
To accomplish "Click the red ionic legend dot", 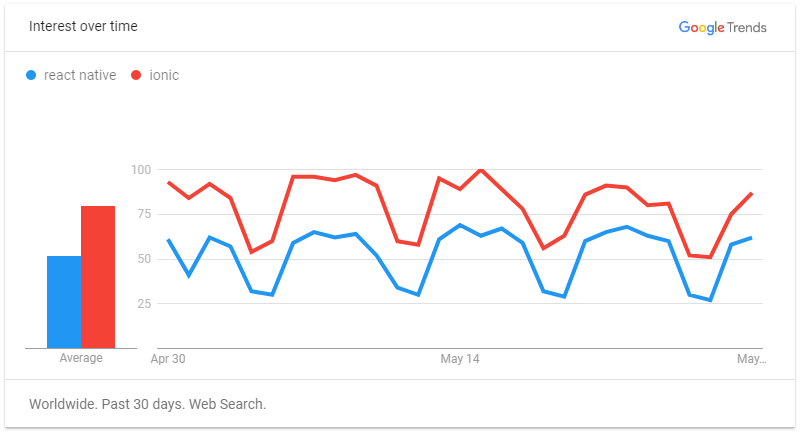I will click(136, 75).
